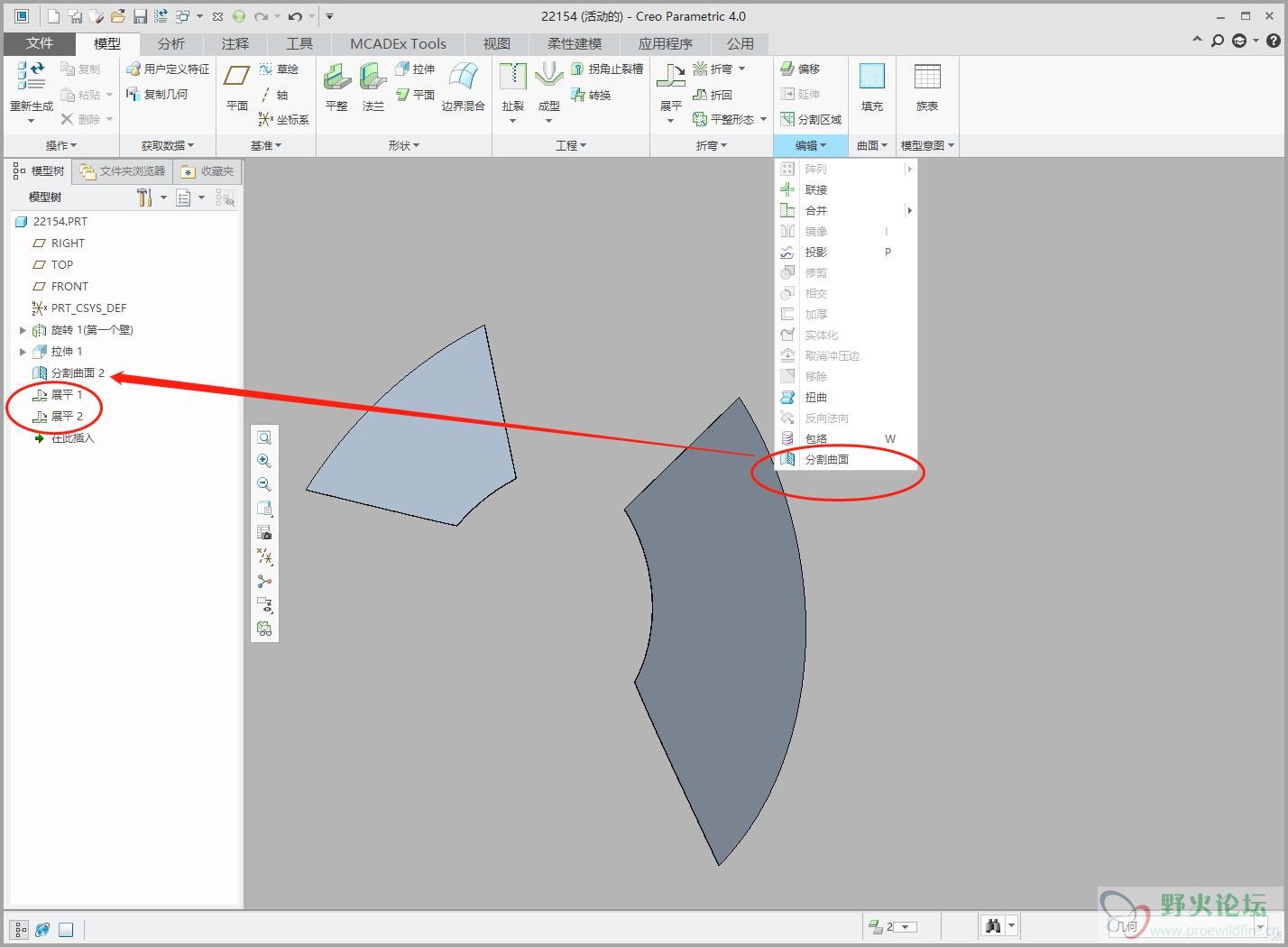
Task: Switch to the 文件夹浏览器 tab
Action: coord(123,170)
